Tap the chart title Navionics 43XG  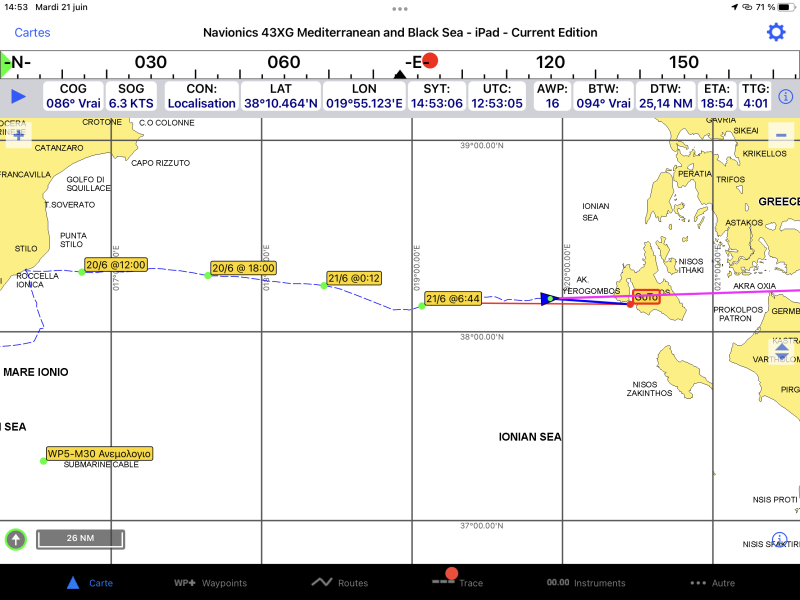pyautogui.click(x=400, y=33)
